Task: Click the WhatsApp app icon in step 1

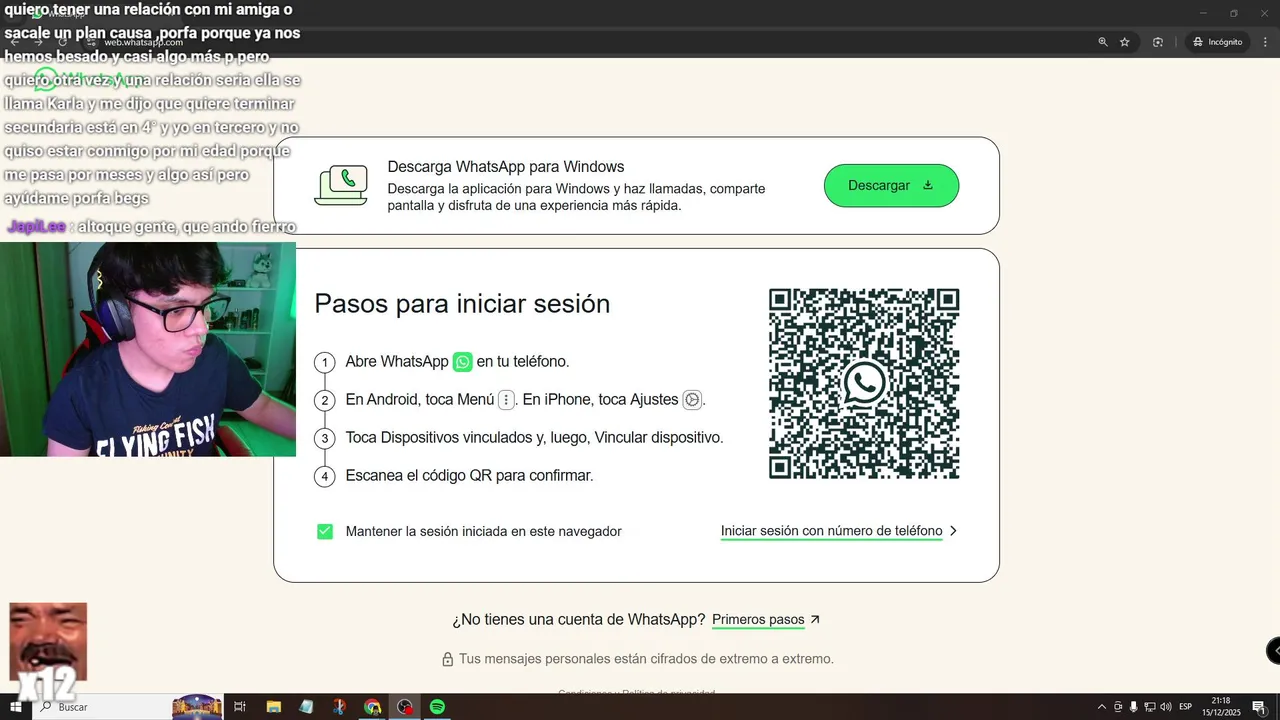Action: [462, 362]
